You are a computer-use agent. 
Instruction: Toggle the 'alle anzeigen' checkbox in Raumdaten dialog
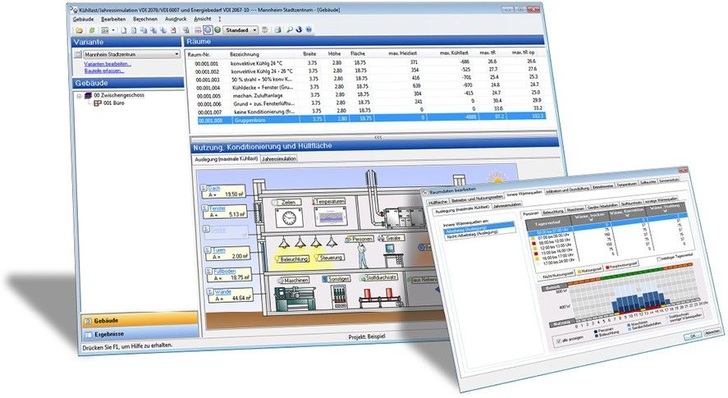click(x=559, y=341)
